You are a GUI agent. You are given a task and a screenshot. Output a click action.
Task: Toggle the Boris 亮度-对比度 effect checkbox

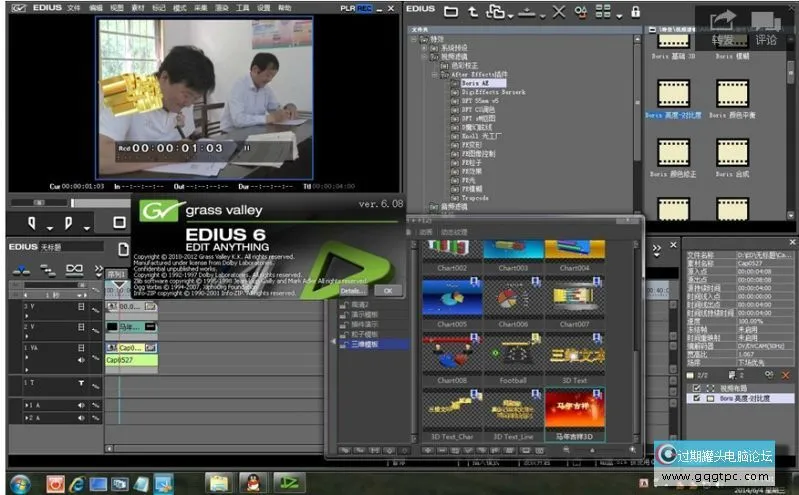pyautogui.click(x=696, y=397)
